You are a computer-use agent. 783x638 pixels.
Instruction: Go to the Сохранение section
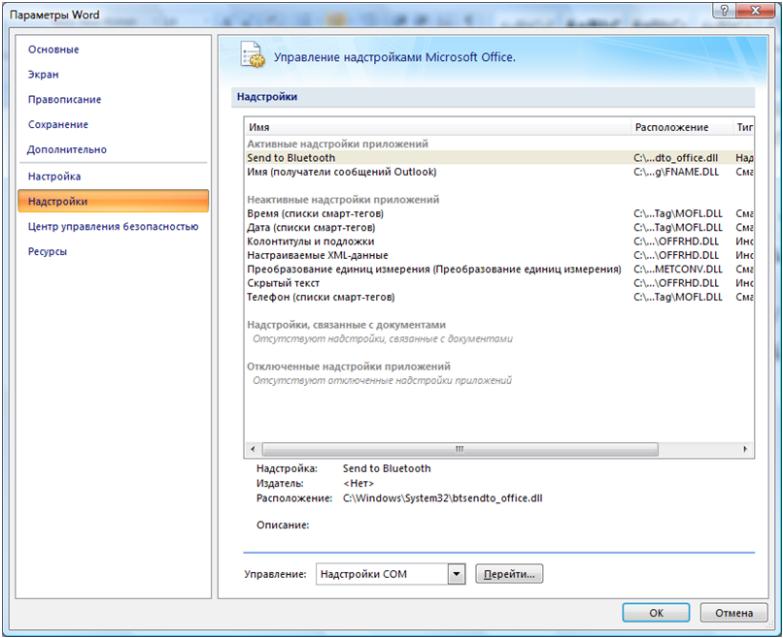point(58,124)
